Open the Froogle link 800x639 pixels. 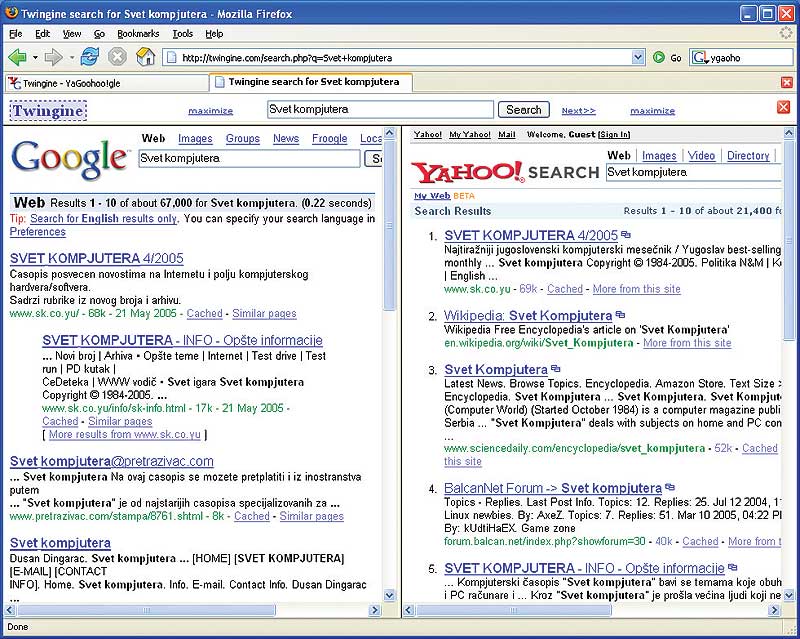330,138
